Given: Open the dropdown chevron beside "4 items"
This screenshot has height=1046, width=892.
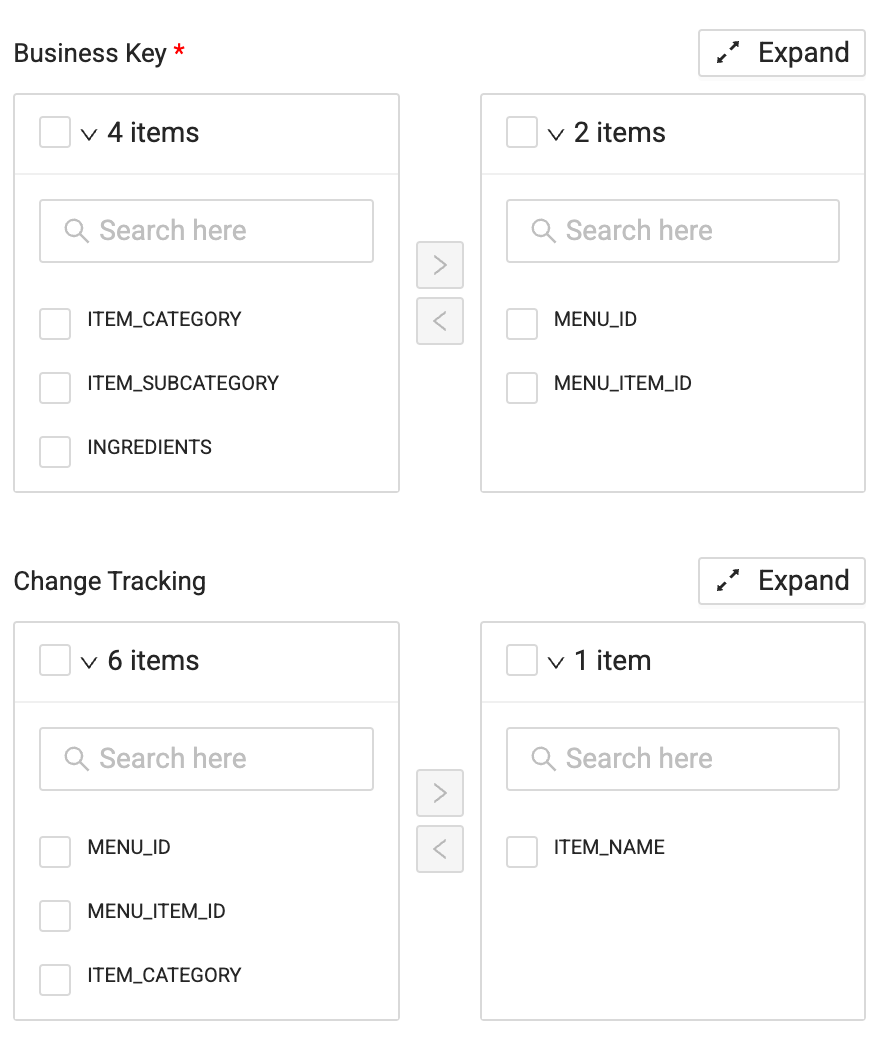Looking at the screenshot, I should coord(89,134).
